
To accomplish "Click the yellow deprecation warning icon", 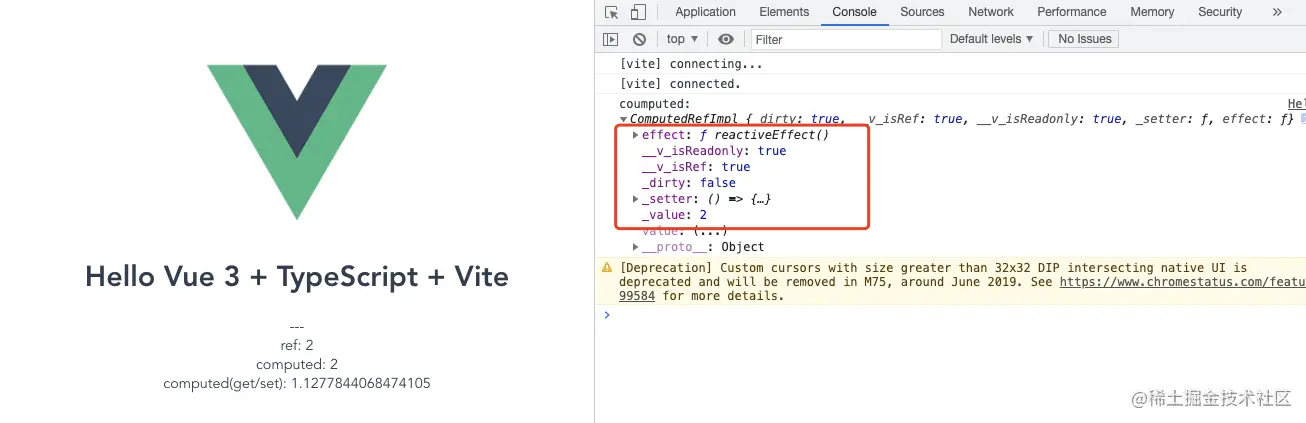I will 607,268.
